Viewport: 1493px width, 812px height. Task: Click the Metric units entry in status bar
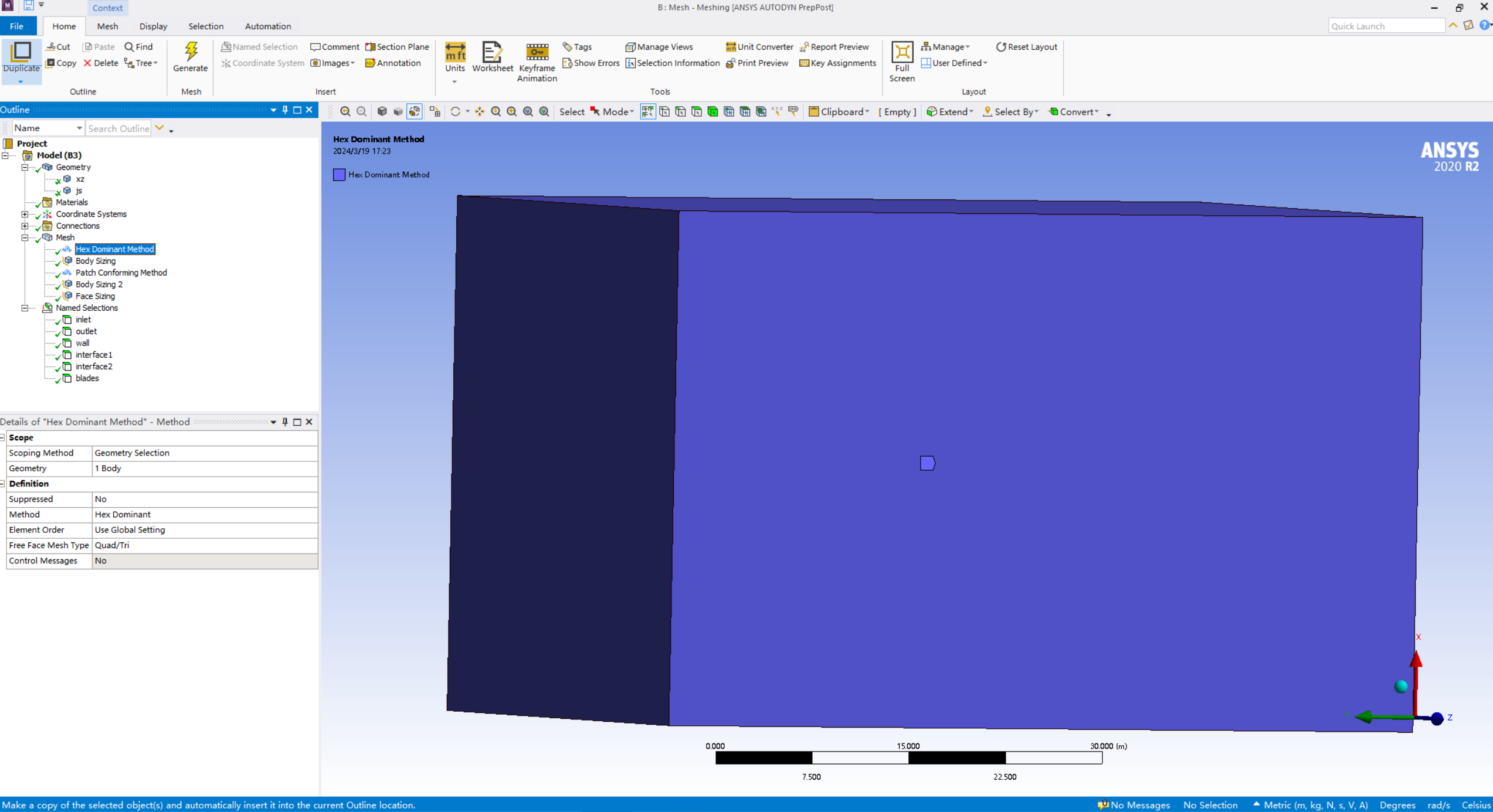click(x=1310, y=805)
